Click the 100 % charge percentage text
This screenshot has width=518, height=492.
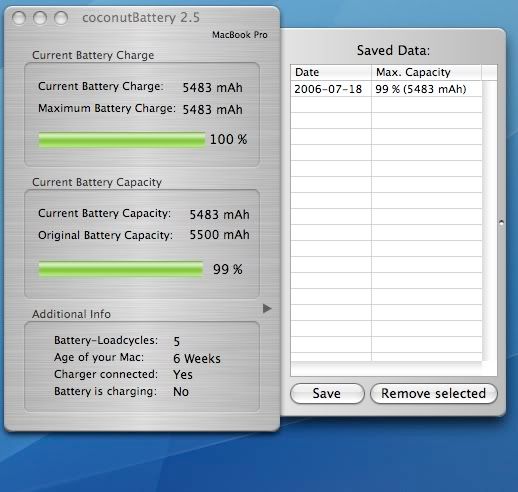pyautogui.click(x=228, y=139)
